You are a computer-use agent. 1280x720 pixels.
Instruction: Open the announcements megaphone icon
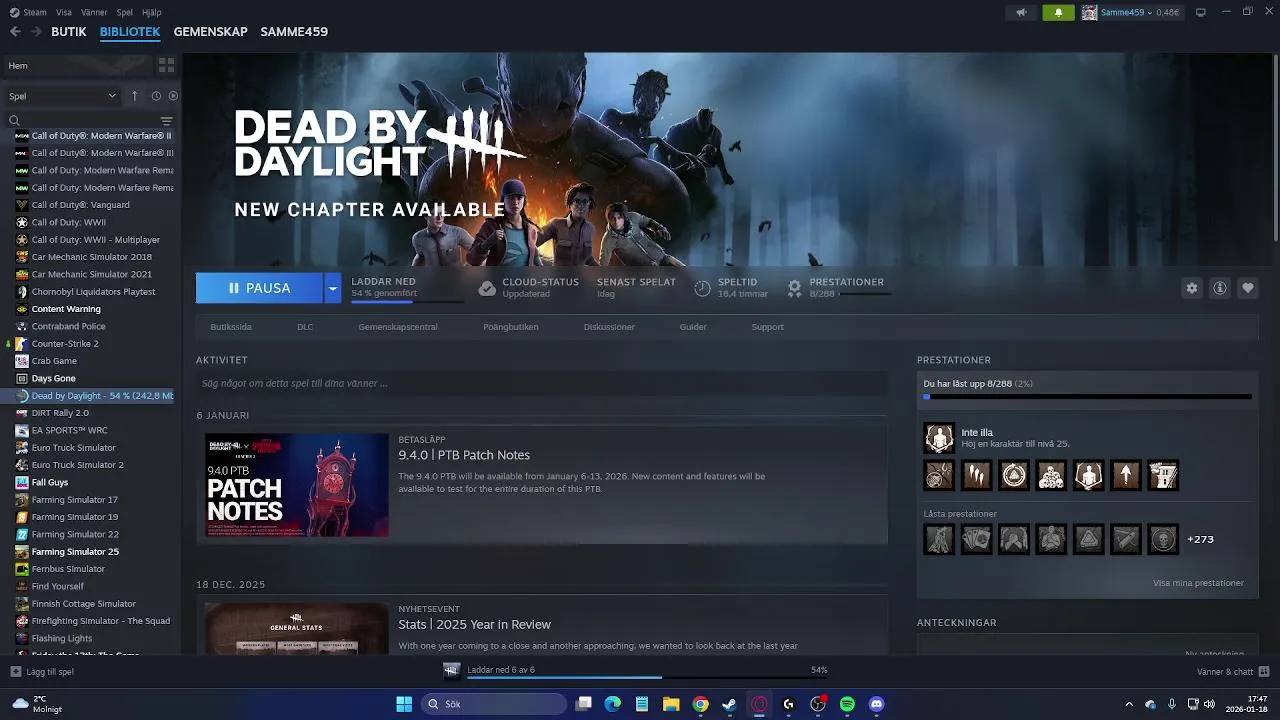click(x=1021, y=12)
